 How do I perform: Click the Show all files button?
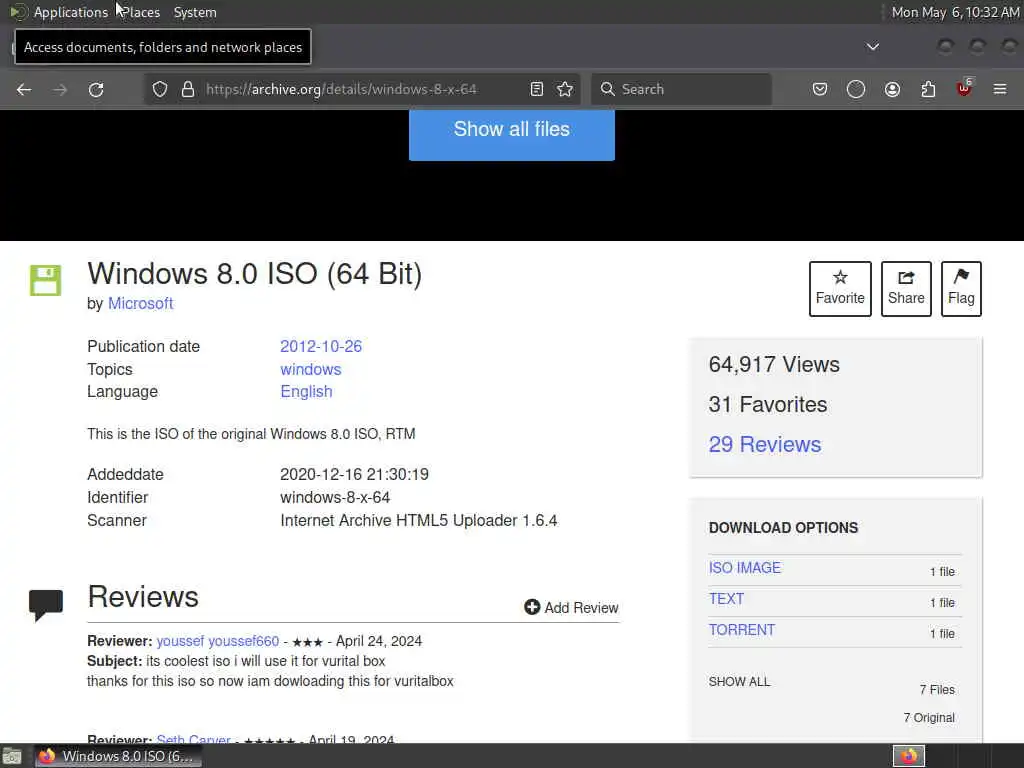click(511, 135)
